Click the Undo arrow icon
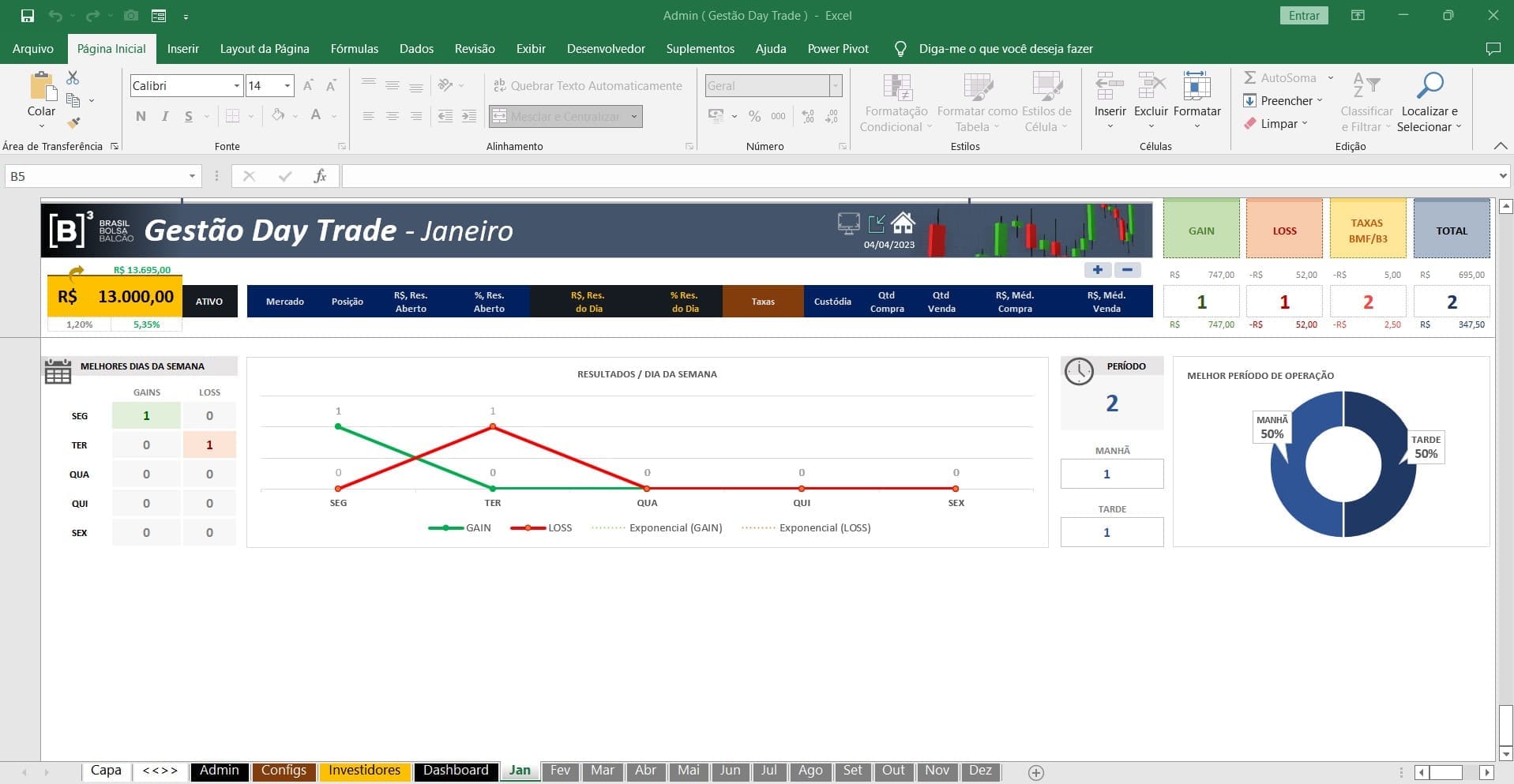1514x784 pixels. 54,15
